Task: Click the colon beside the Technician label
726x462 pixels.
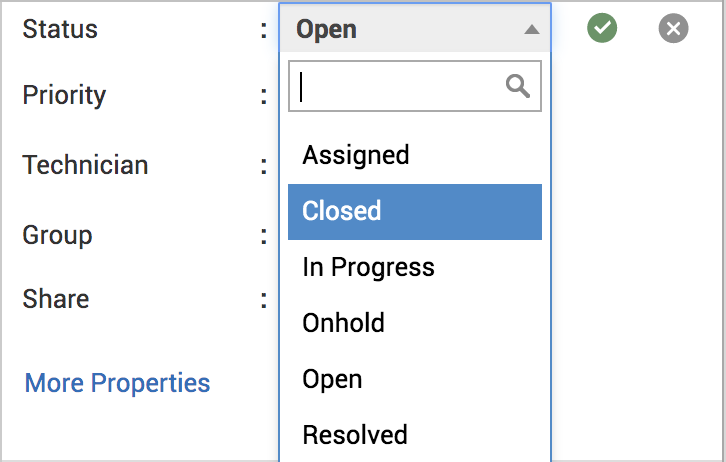Action: click(x=264, y=166)
